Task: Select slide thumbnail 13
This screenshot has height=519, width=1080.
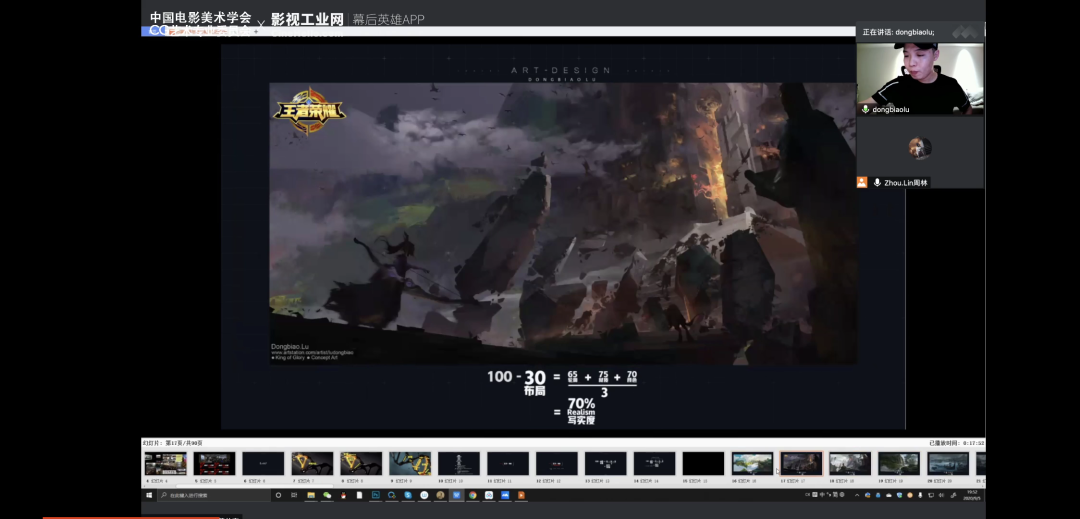Action: (x=605, y=464)
